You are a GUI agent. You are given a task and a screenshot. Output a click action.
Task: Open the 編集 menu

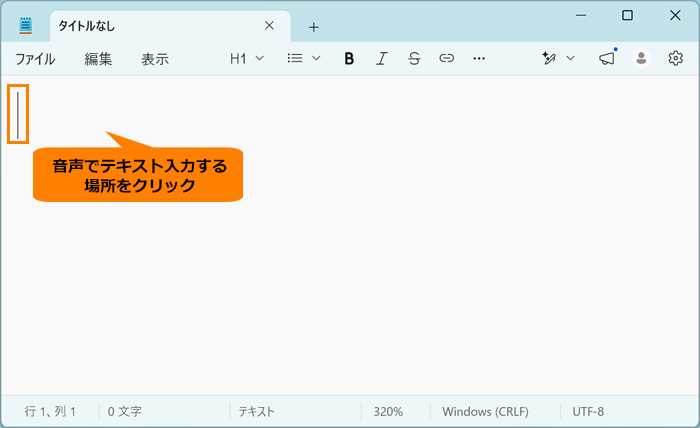click(x=98, y=59)
